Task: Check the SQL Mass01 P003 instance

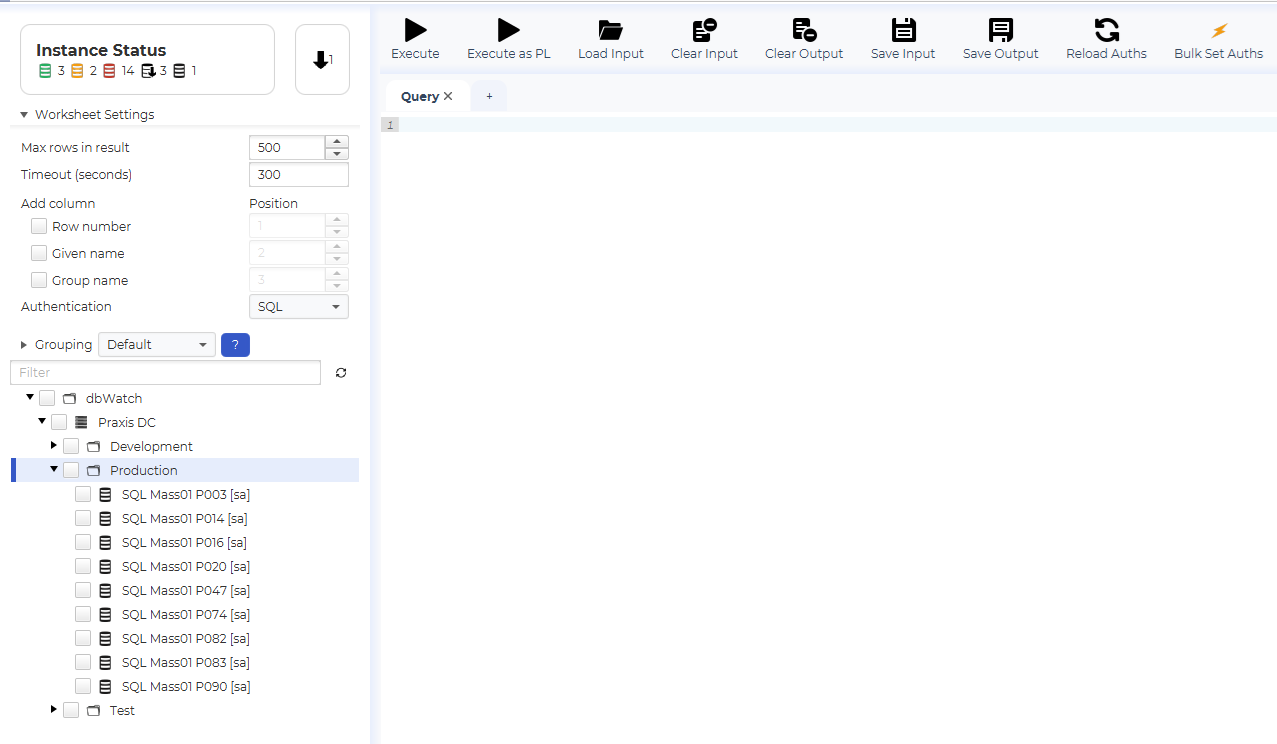Action: 83,494
